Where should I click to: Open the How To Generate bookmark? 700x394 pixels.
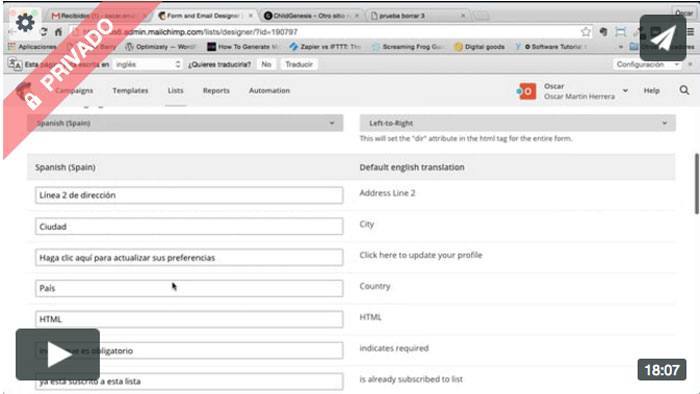tap(242, 46)
